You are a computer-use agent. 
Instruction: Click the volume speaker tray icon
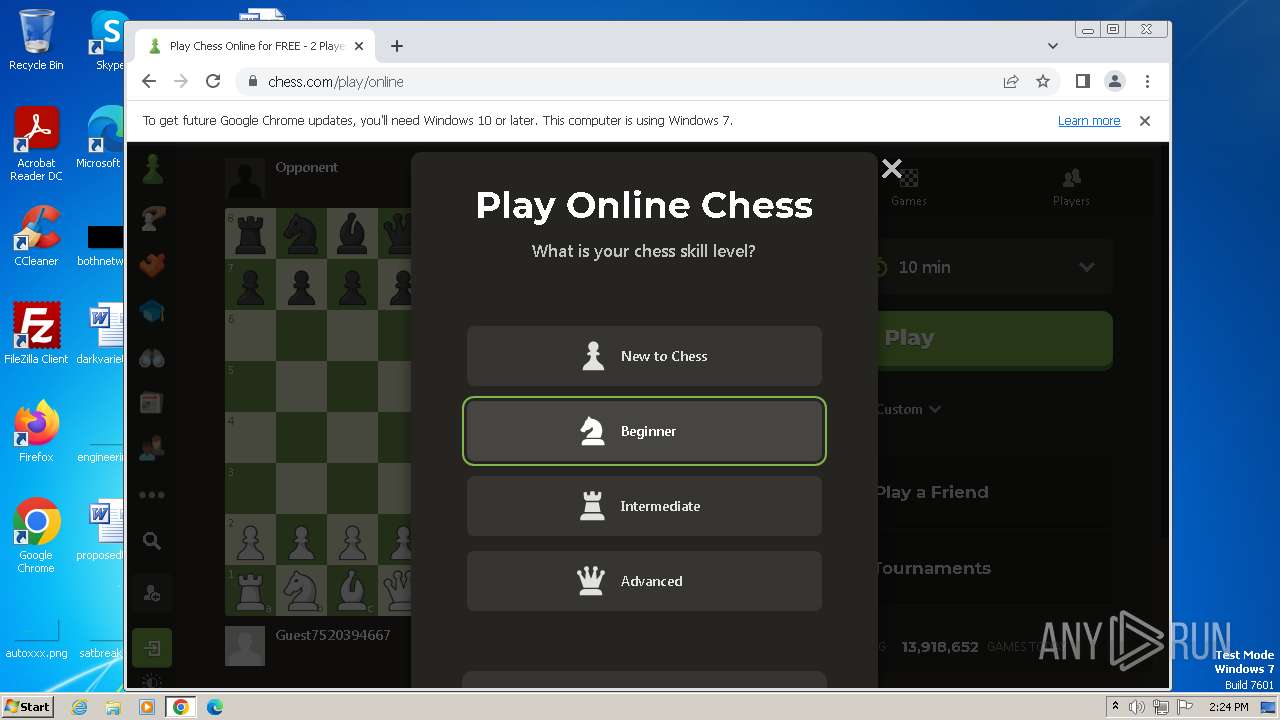click(x=1137, y=707)
